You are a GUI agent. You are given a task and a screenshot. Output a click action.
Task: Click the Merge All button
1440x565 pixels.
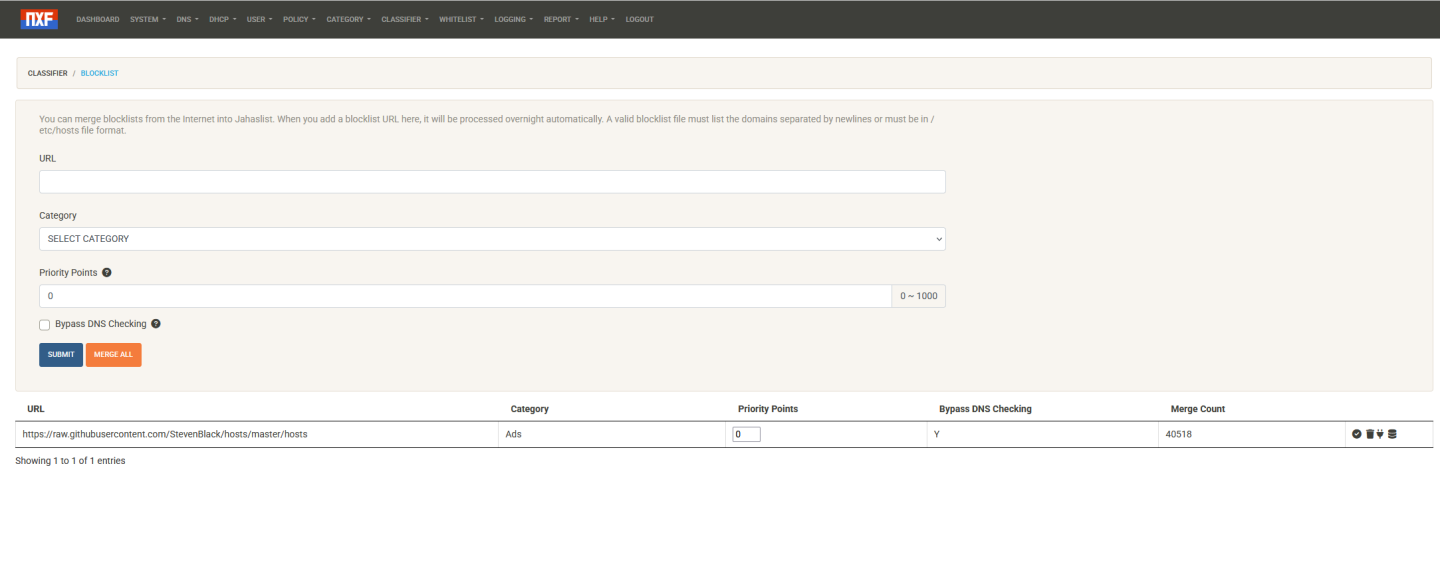[x=113, y=355]
